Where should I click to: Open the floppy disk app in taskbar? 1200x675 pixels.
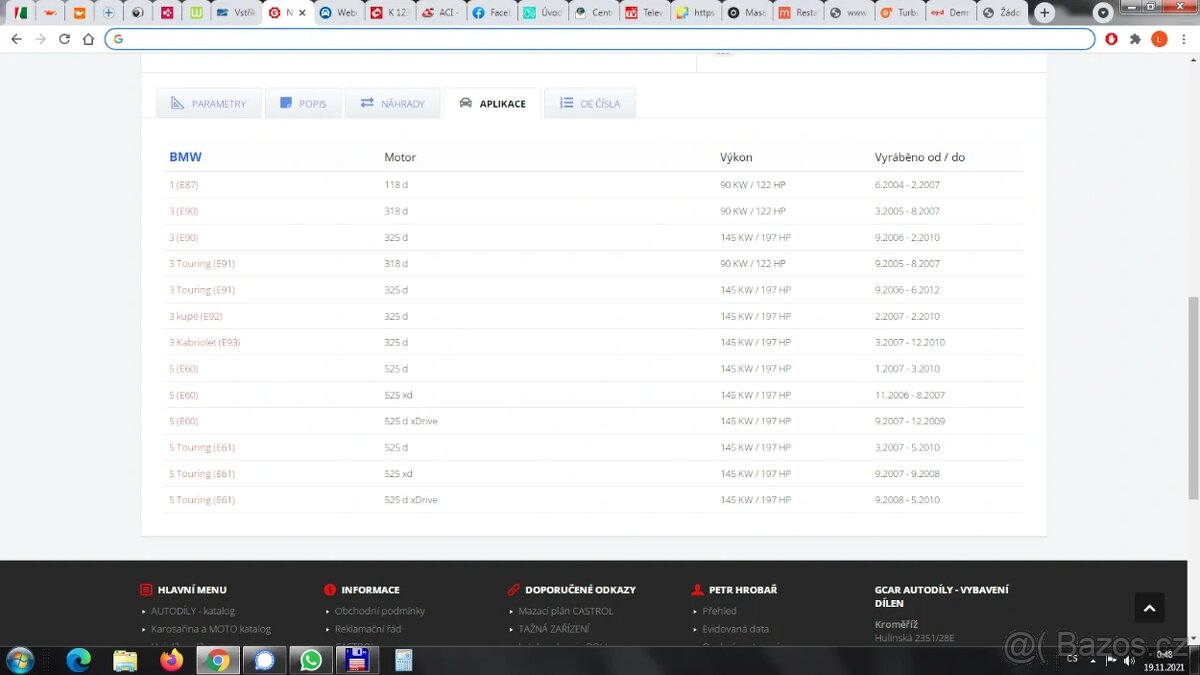tap(357, 660)
